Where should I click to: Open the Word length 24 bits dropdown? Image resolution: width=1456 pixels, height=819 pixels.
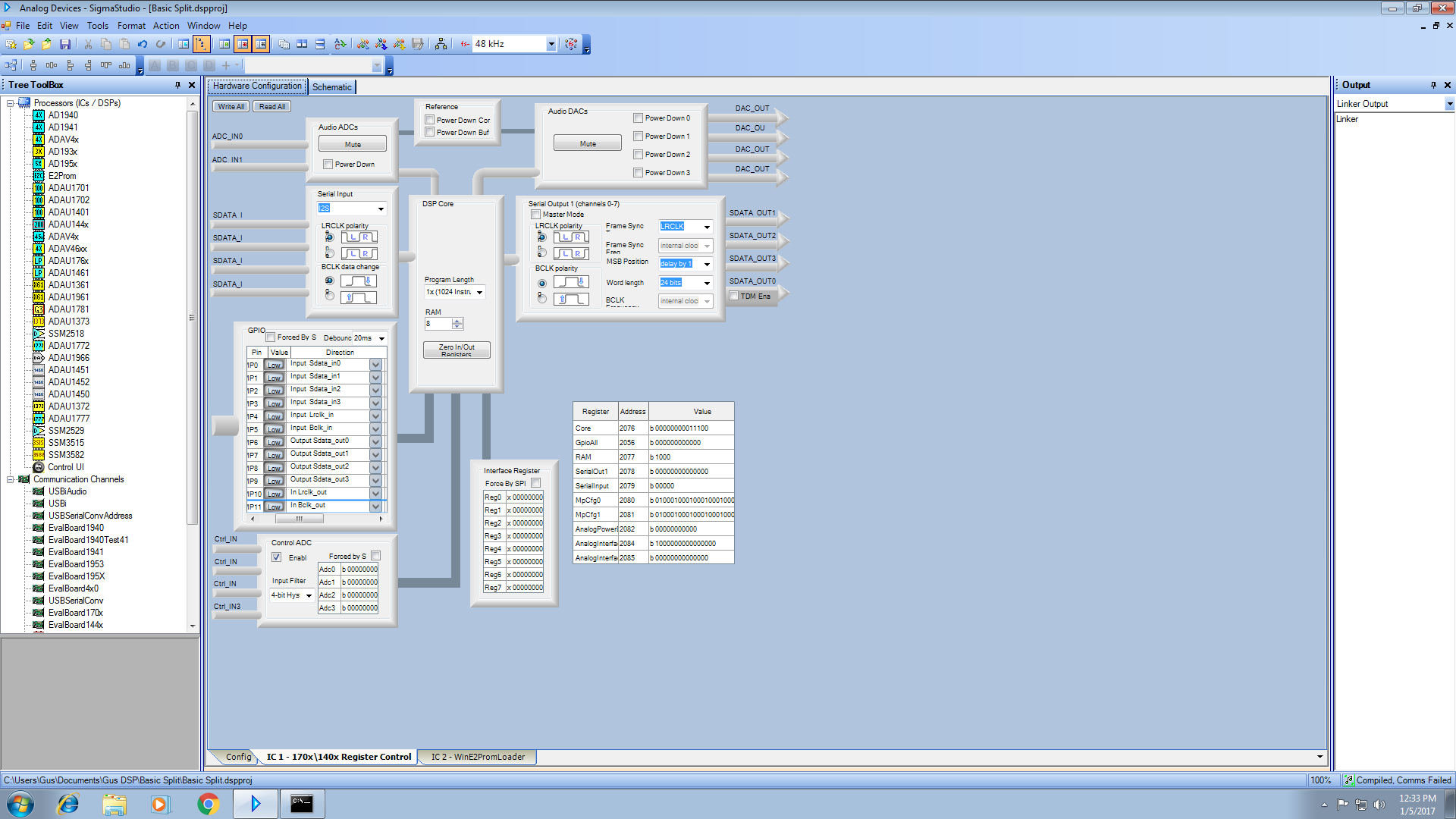click(707, 283)
